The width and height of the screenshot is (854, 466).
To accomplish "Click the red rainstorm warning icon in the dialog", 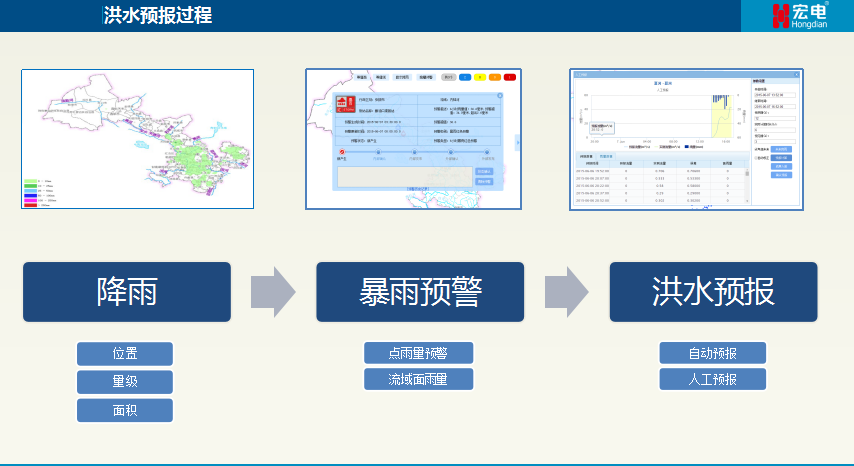I will click(x=345, y=103).
